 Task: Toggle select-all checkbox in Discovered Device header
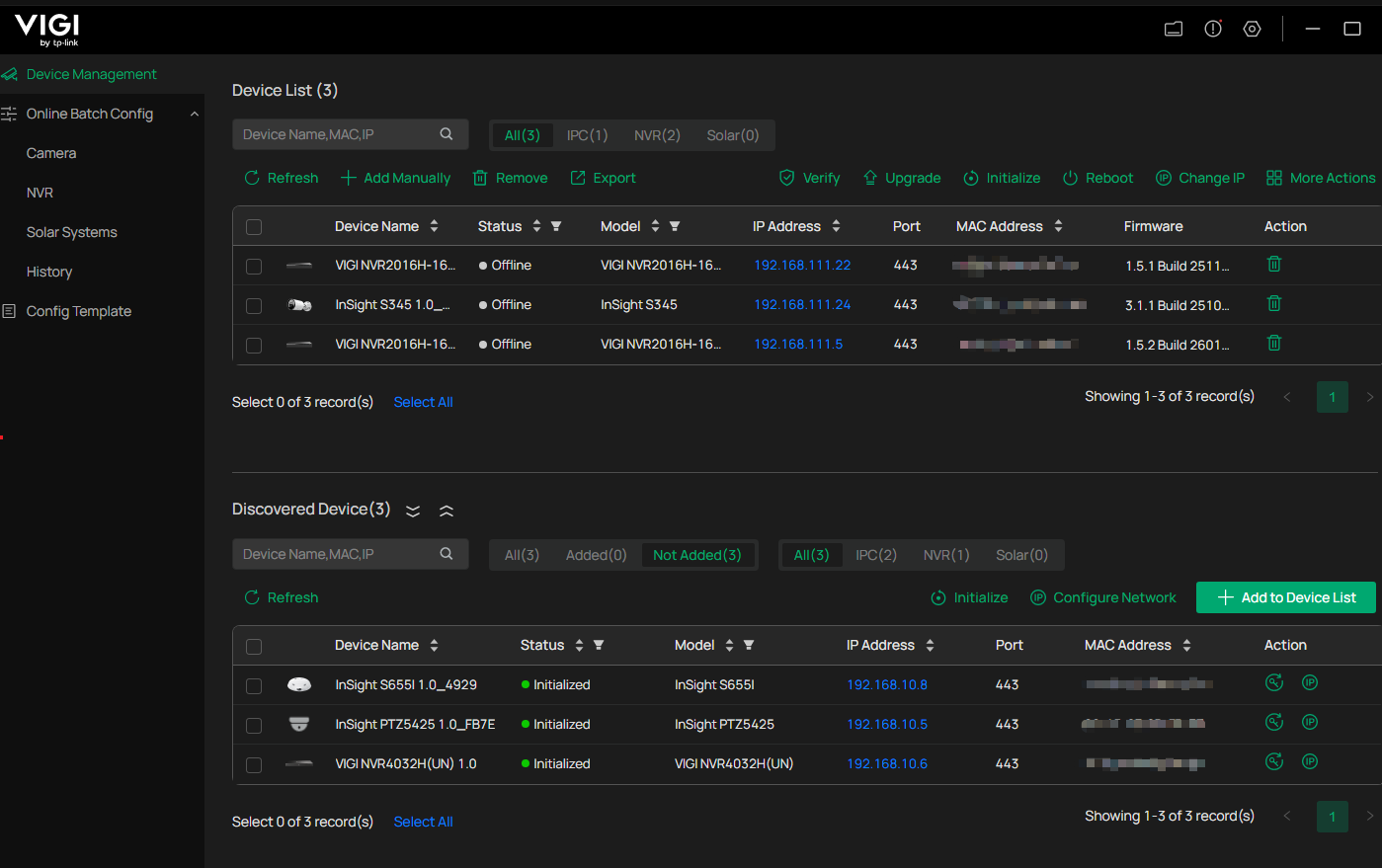point(254,647)
